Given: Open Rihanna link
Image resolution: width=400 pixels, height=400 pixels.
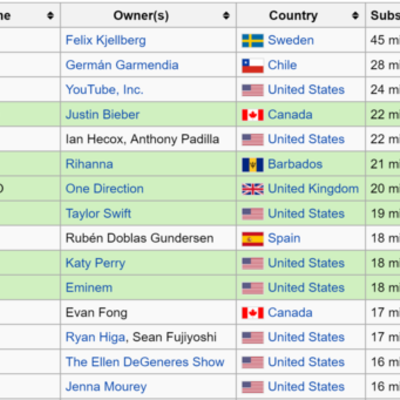Looking at the screenshot, I should [89, 164].
